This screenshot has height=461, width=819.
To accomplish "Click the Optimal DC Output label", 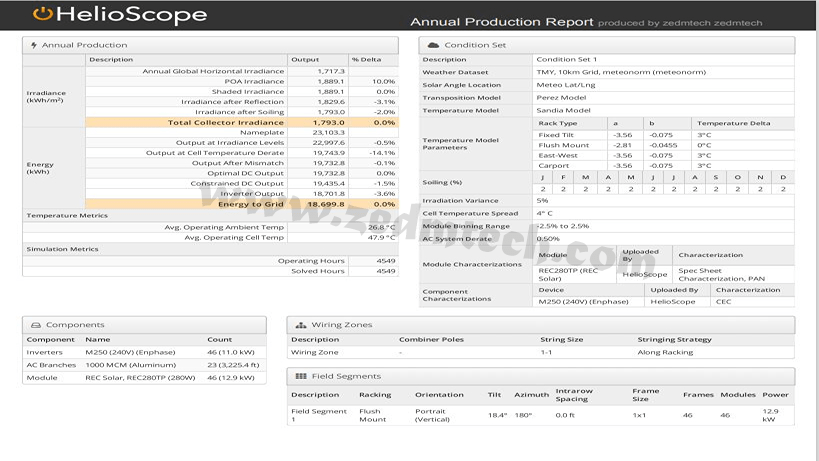I will (245, 173).
